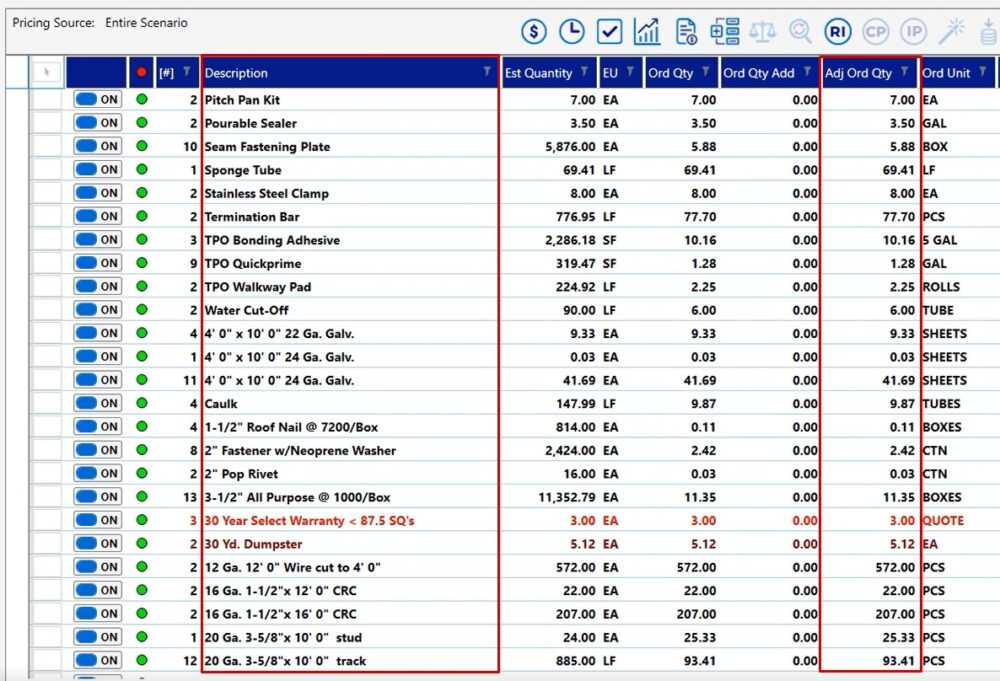Click the dollar sign pricing icon
This screenshot has height=681, width=1000.
point(534,32)
